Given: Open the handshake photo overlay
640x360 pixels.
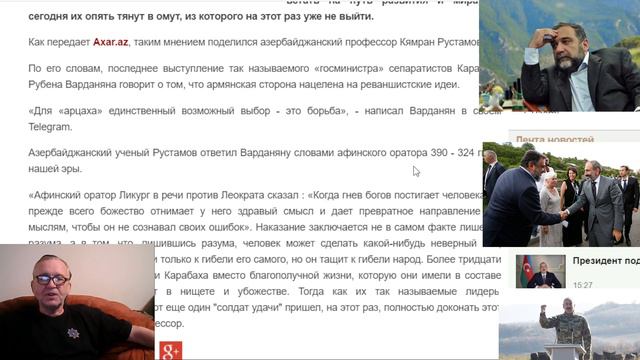Looking at the screenshot, I should coord(561,194).
